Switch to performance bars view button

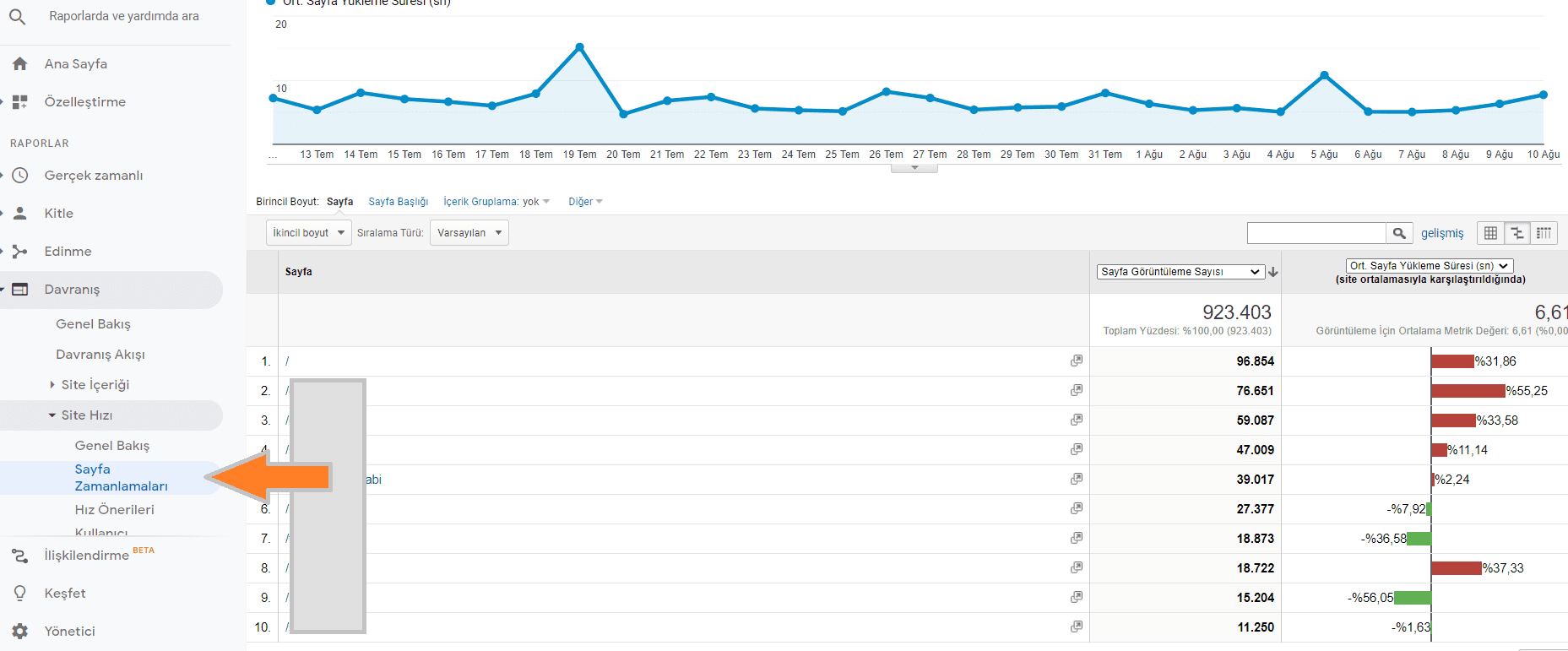(1544, 233)
